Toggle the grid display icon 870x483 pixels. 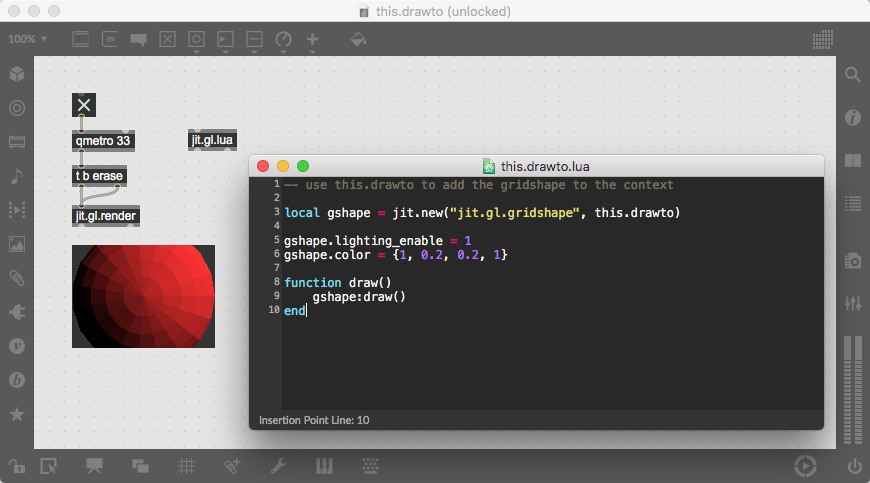coord(186,466)
